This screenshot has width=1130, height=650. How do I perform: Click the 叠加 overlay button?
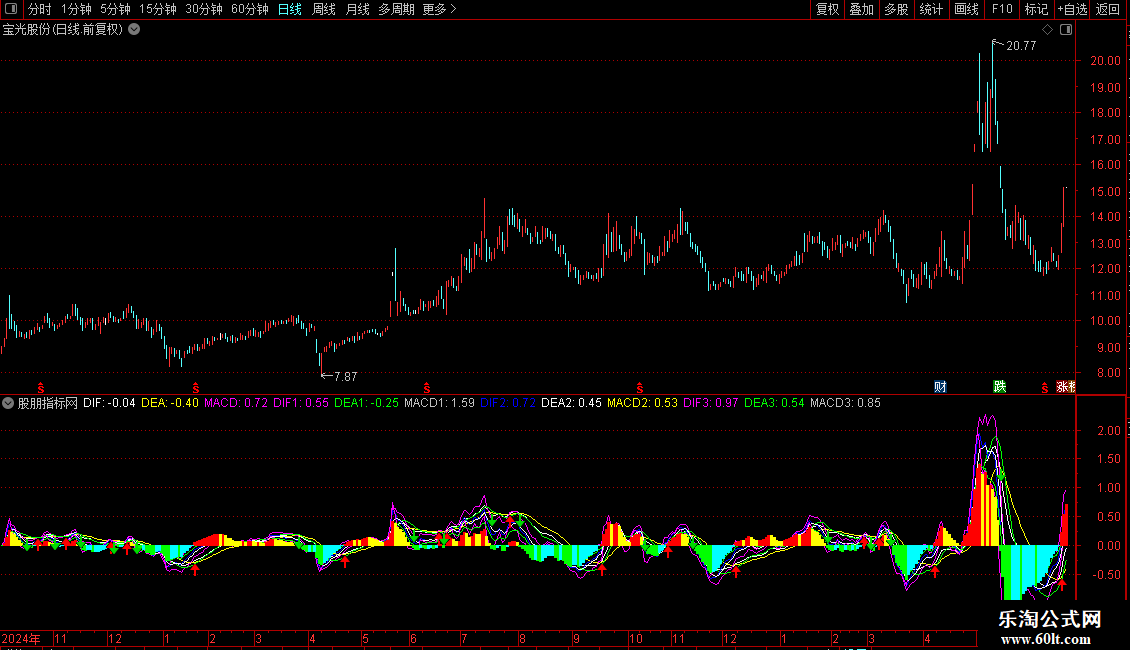(861, 9)
